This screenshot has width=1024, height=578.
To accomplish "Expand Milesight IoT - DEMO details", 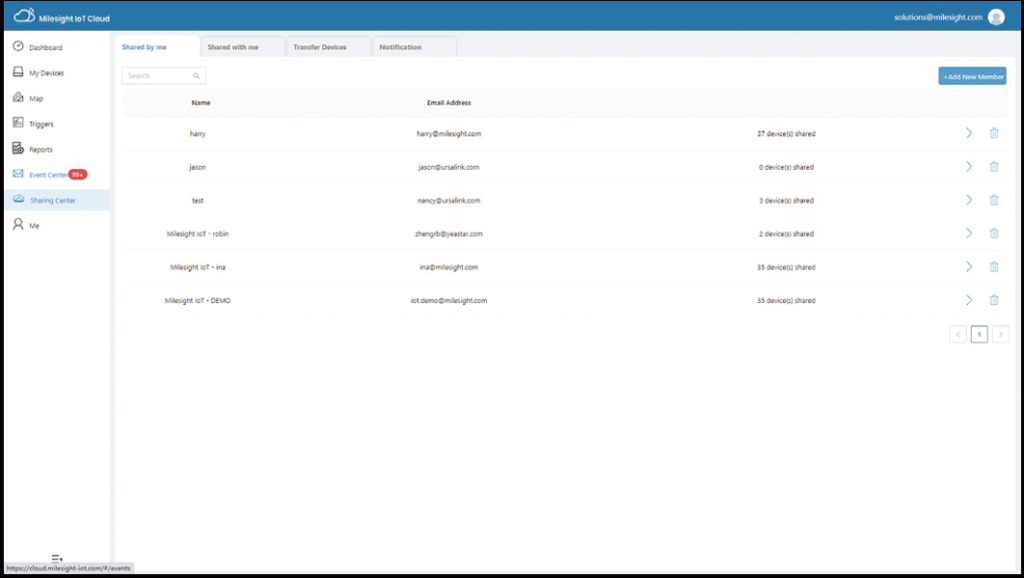I will (969, 300).
